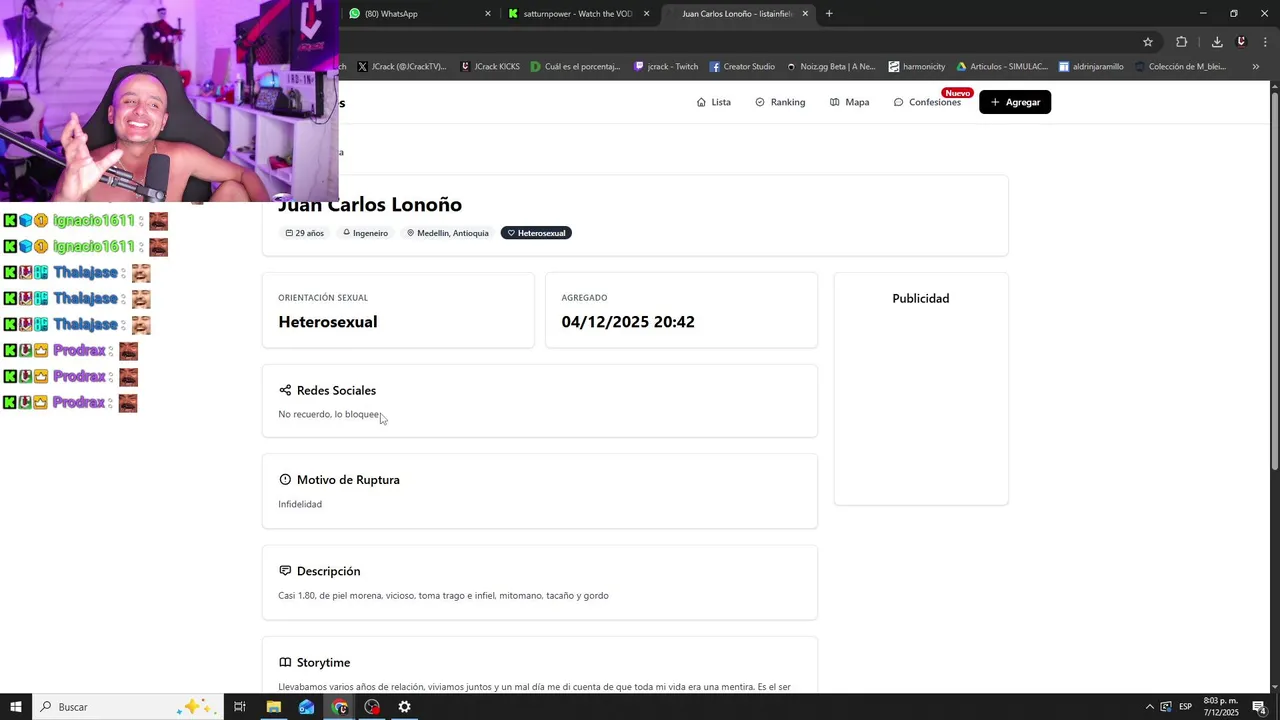Click the stream webcam overlay
This screenshot has height=720, width=1280.
pos(169,101)
